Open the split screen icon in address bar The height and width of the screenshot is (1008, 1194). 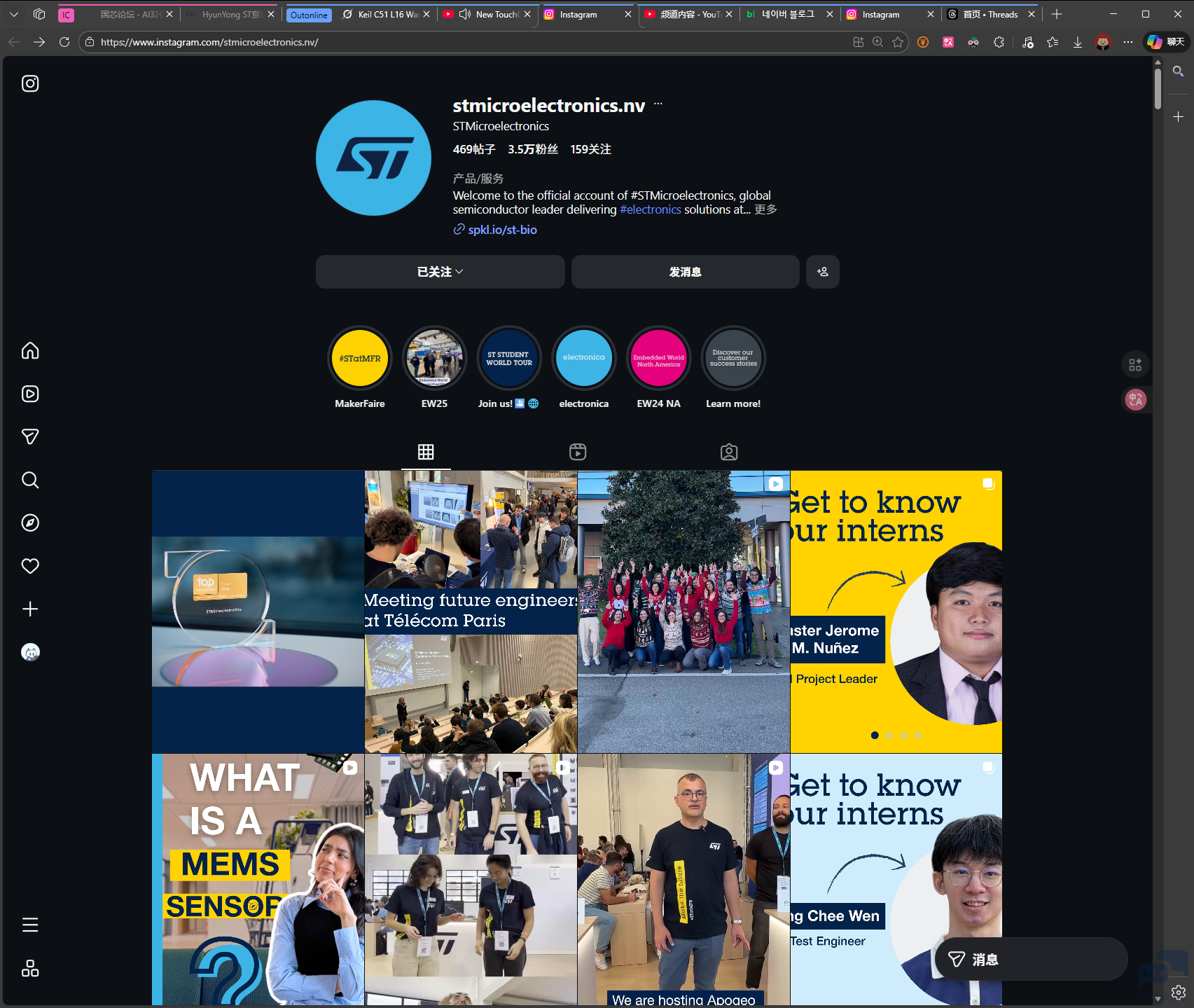(x=858, y=42)
